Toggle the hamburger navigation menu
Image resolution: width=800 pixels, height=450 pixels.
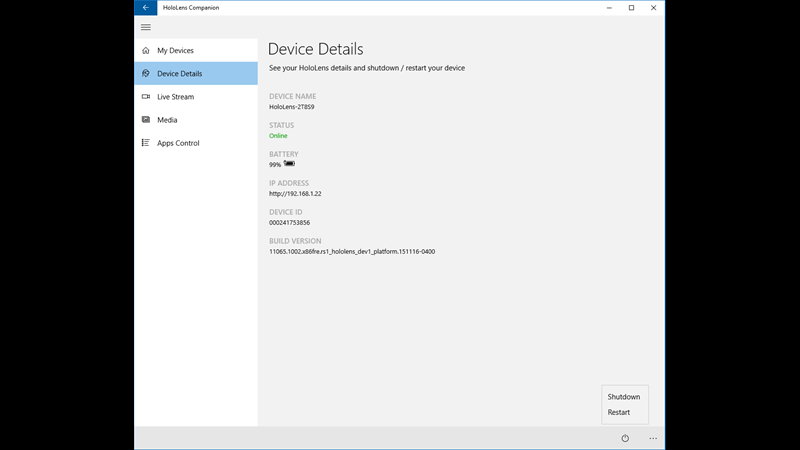point(146,27)
